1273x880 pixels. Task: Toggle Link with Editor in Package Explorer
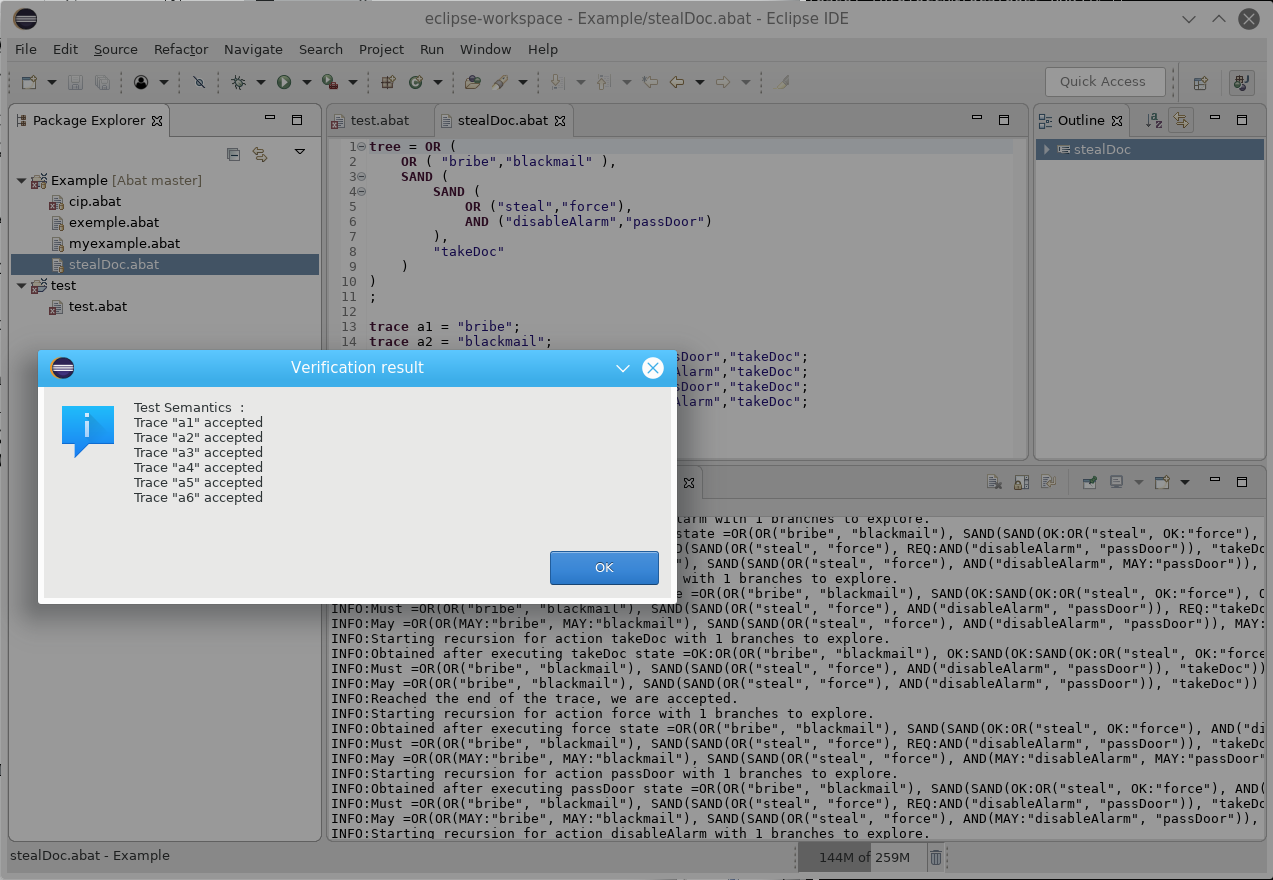point(260,153)
